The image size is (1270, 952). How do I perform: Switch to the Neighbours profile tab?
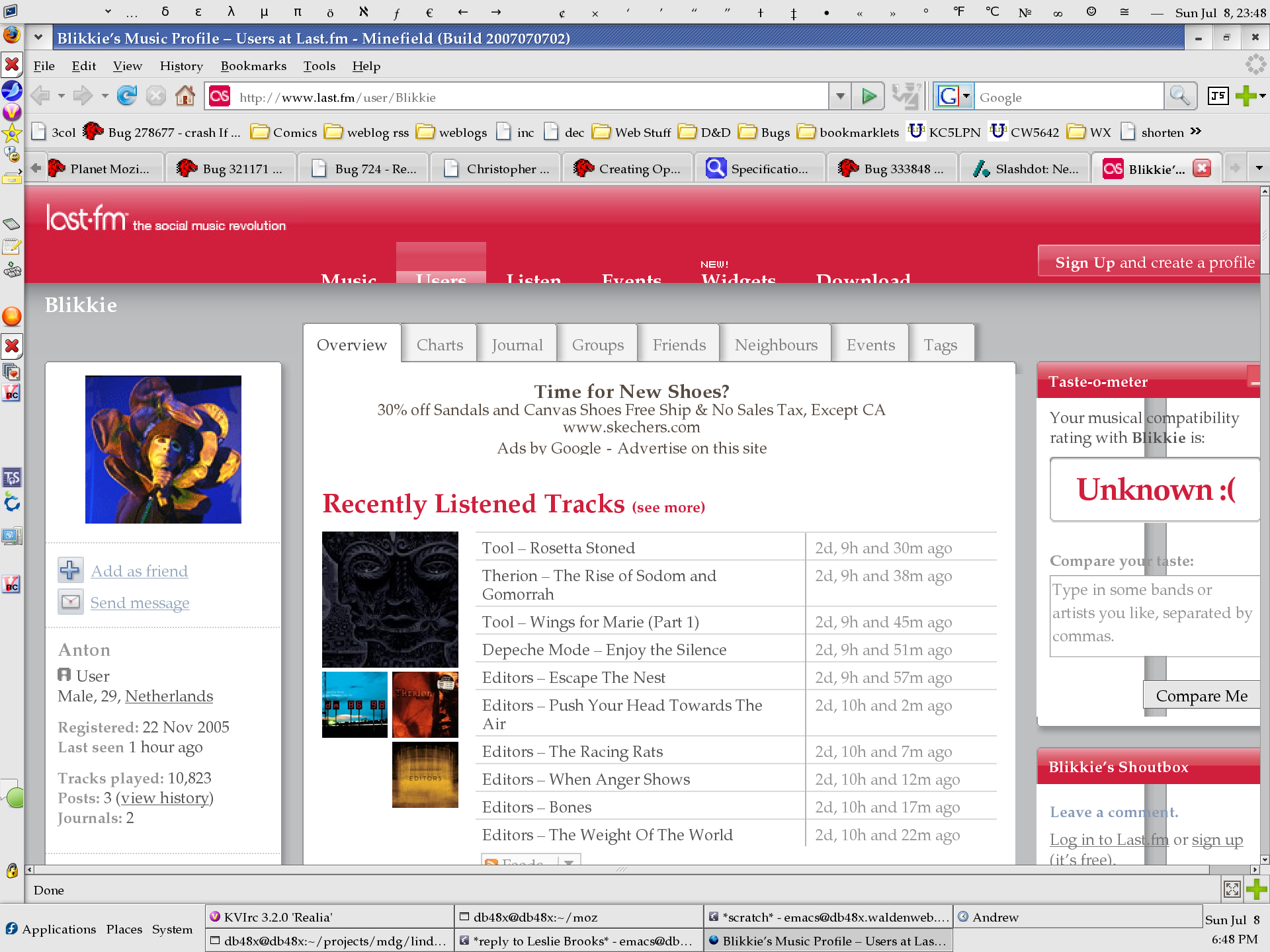776,344
